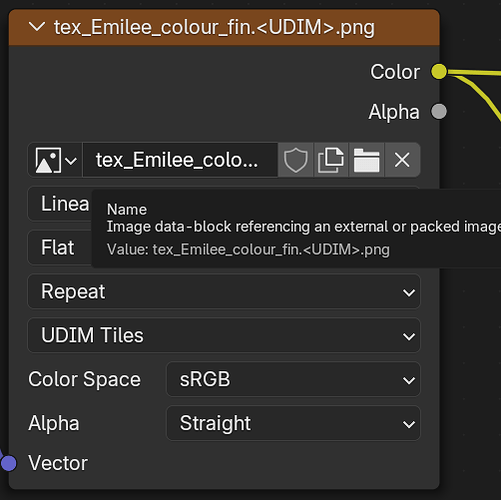Viewport: 501px width, 500px height.
Task: Click the tex_Emilee_colo... image name field
Action: tap(180, 160)
